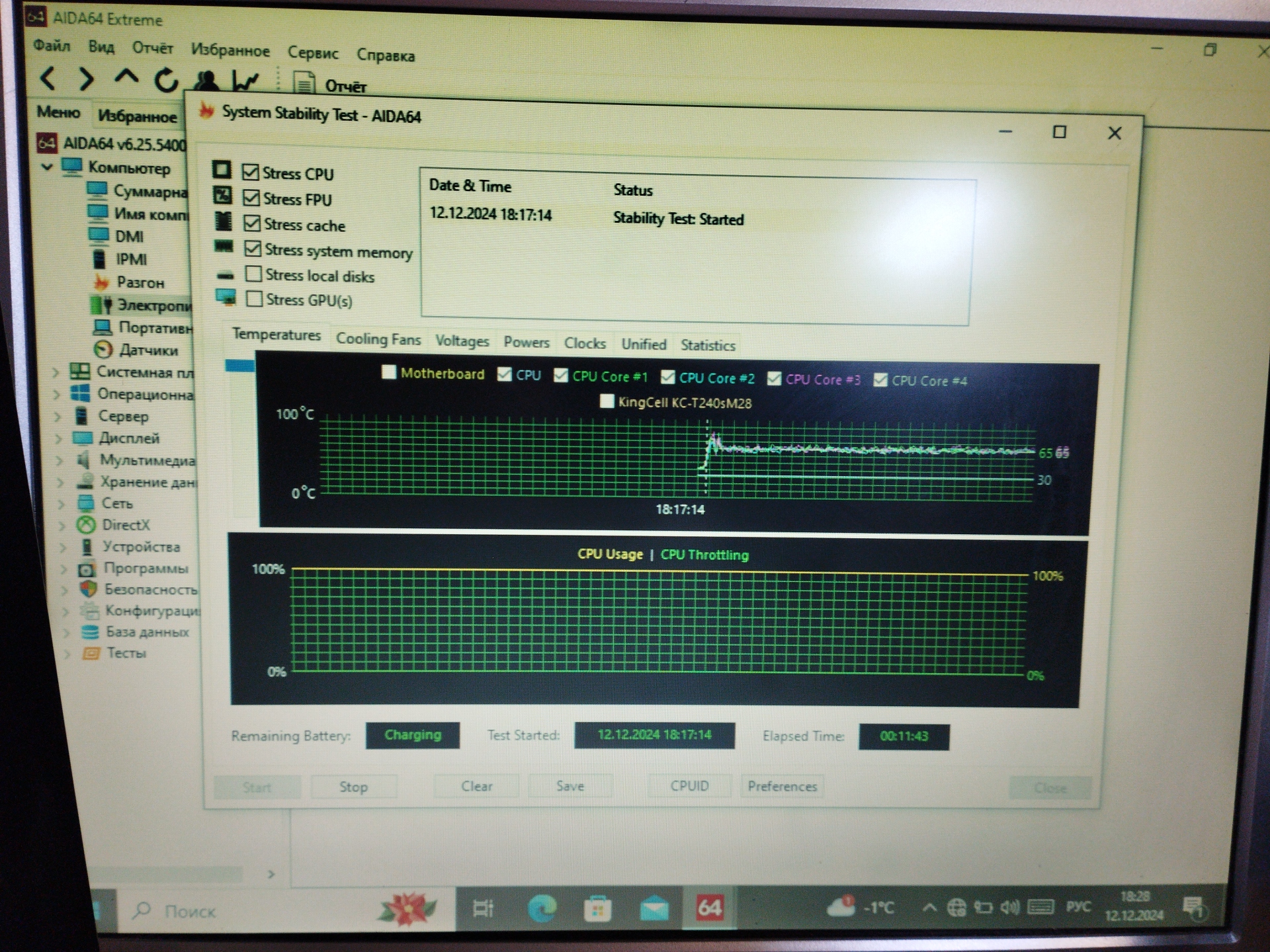Open the Сервис menu

tap(313, 52)
